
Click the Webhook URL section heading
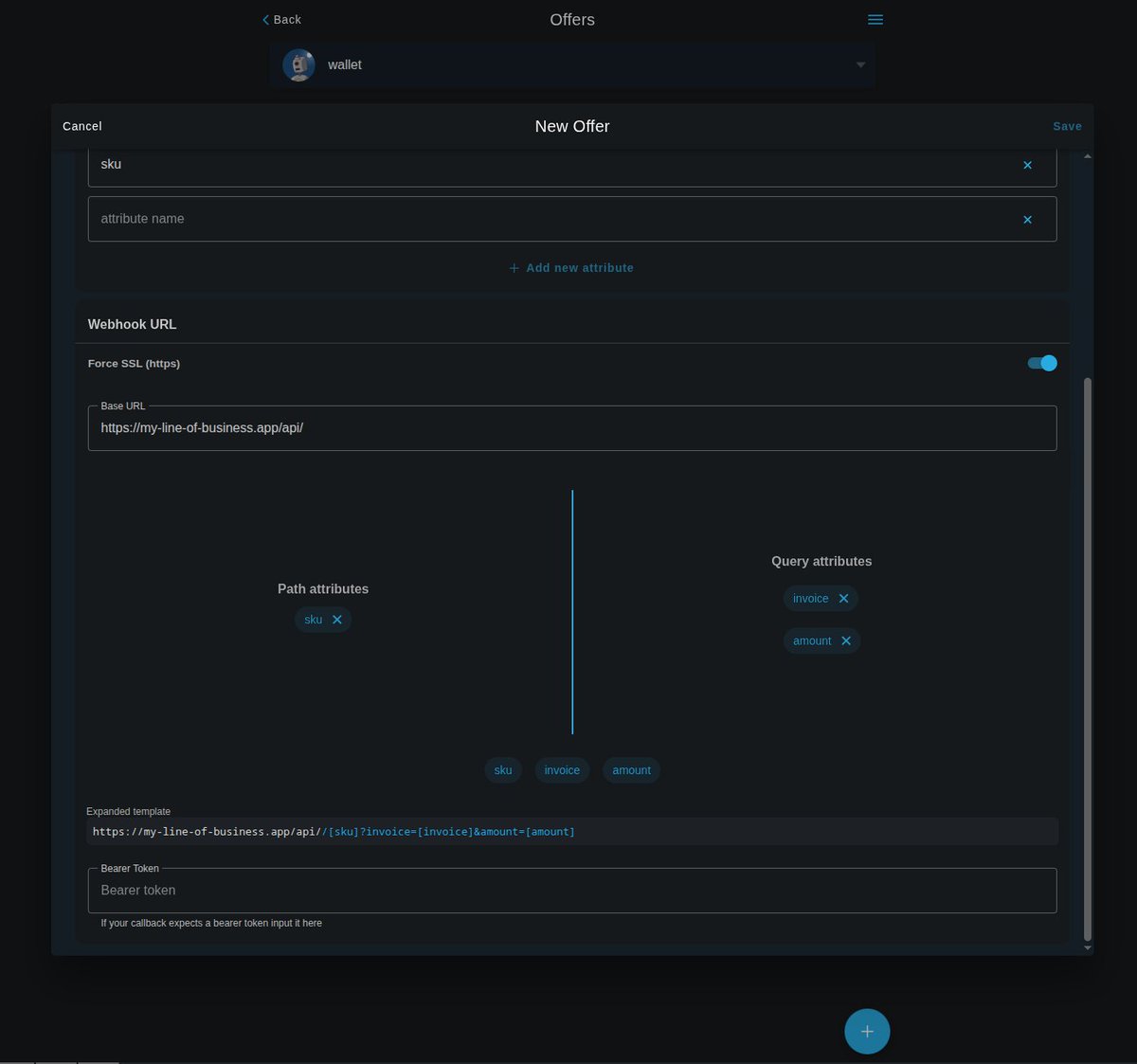[132, 324]
